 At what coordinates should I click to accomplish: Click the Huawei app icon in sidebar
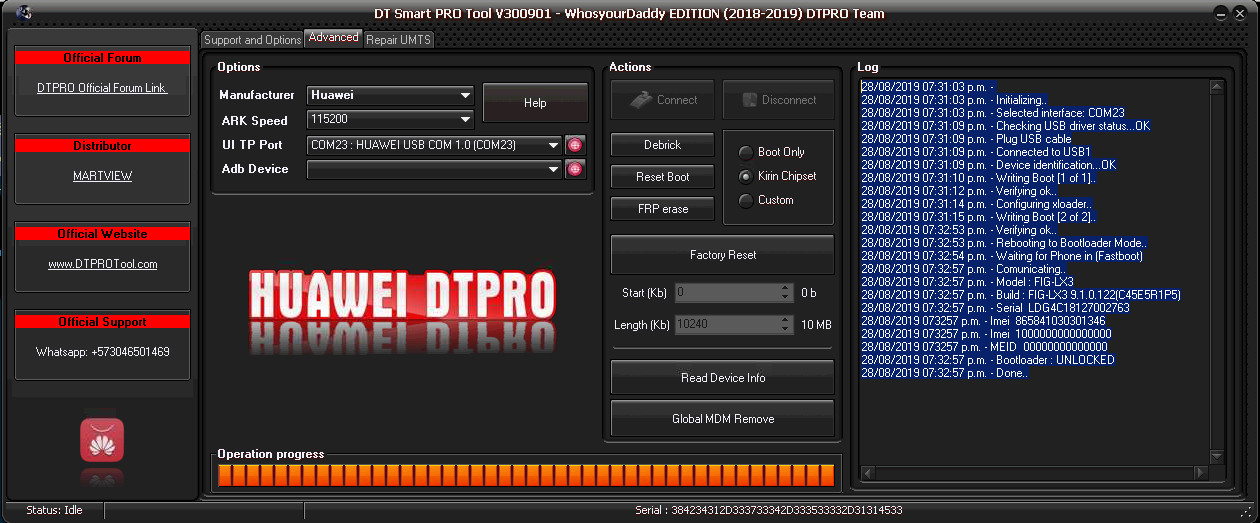coord(102,440)
